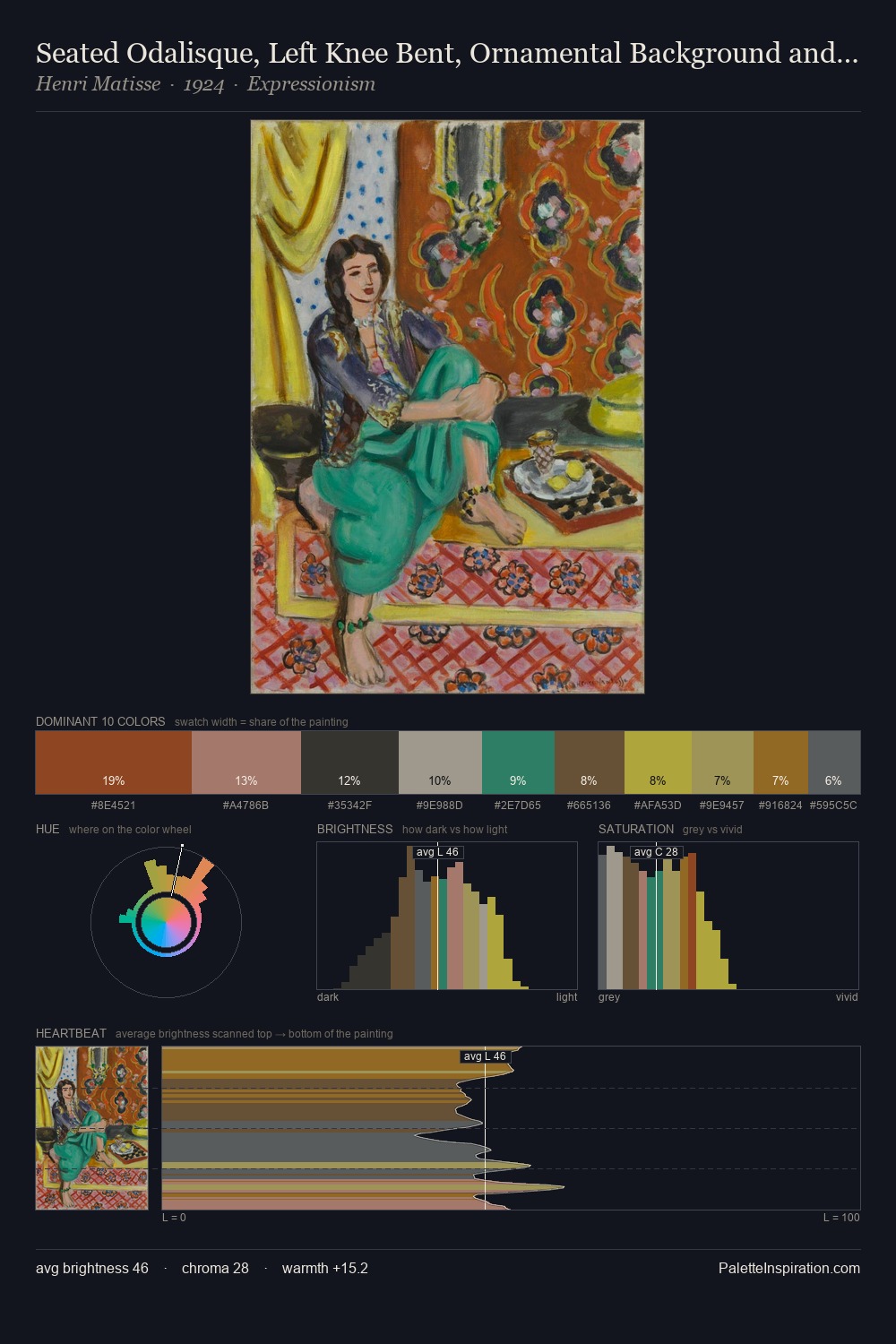Click the #AFA53D hex code label
The image size is (896, 1344).
(658, 806)
